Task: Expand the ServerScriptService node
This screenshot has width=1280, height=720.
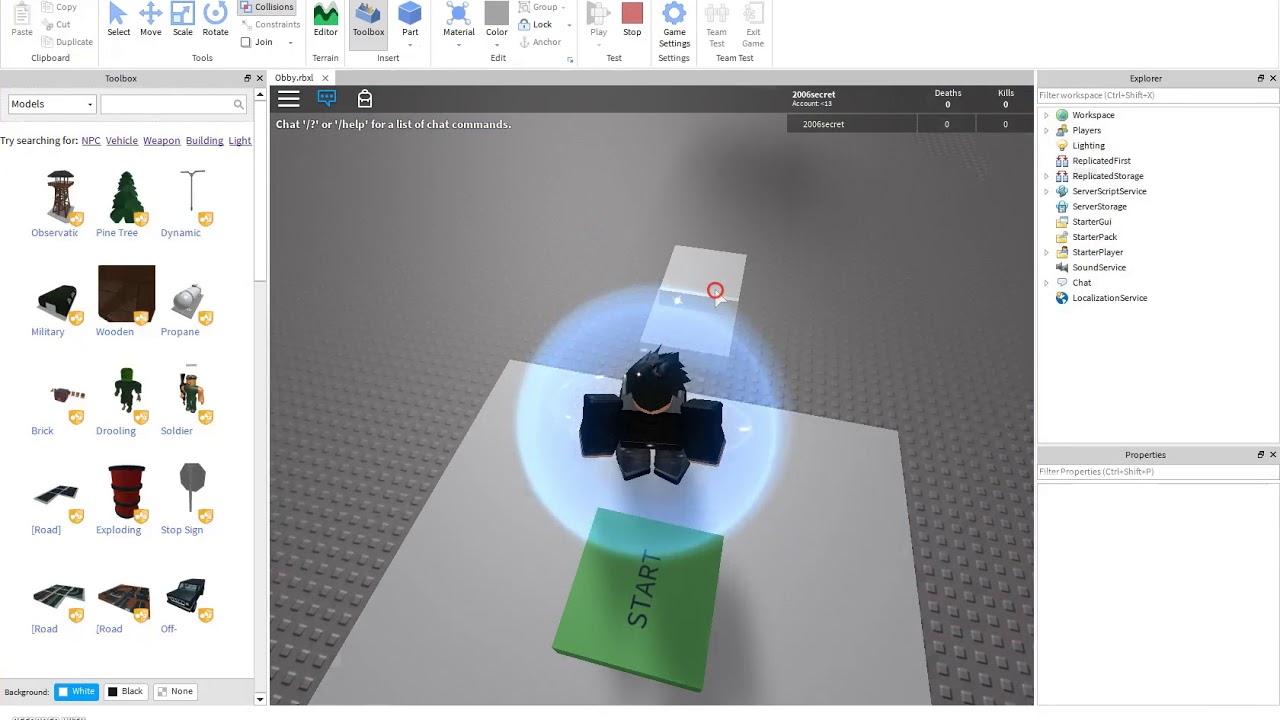Action: click(1046, 191)
